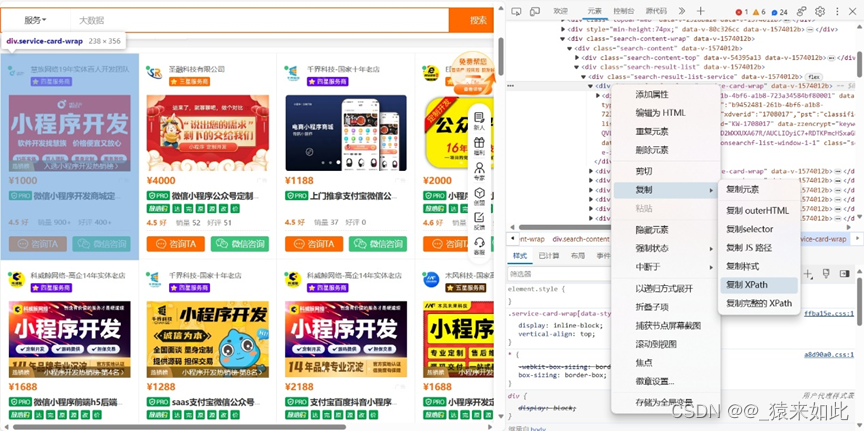The height and width of the screenshot is (431, 864).
Task: Open DevTools settings gear
Action: point(820,11)
